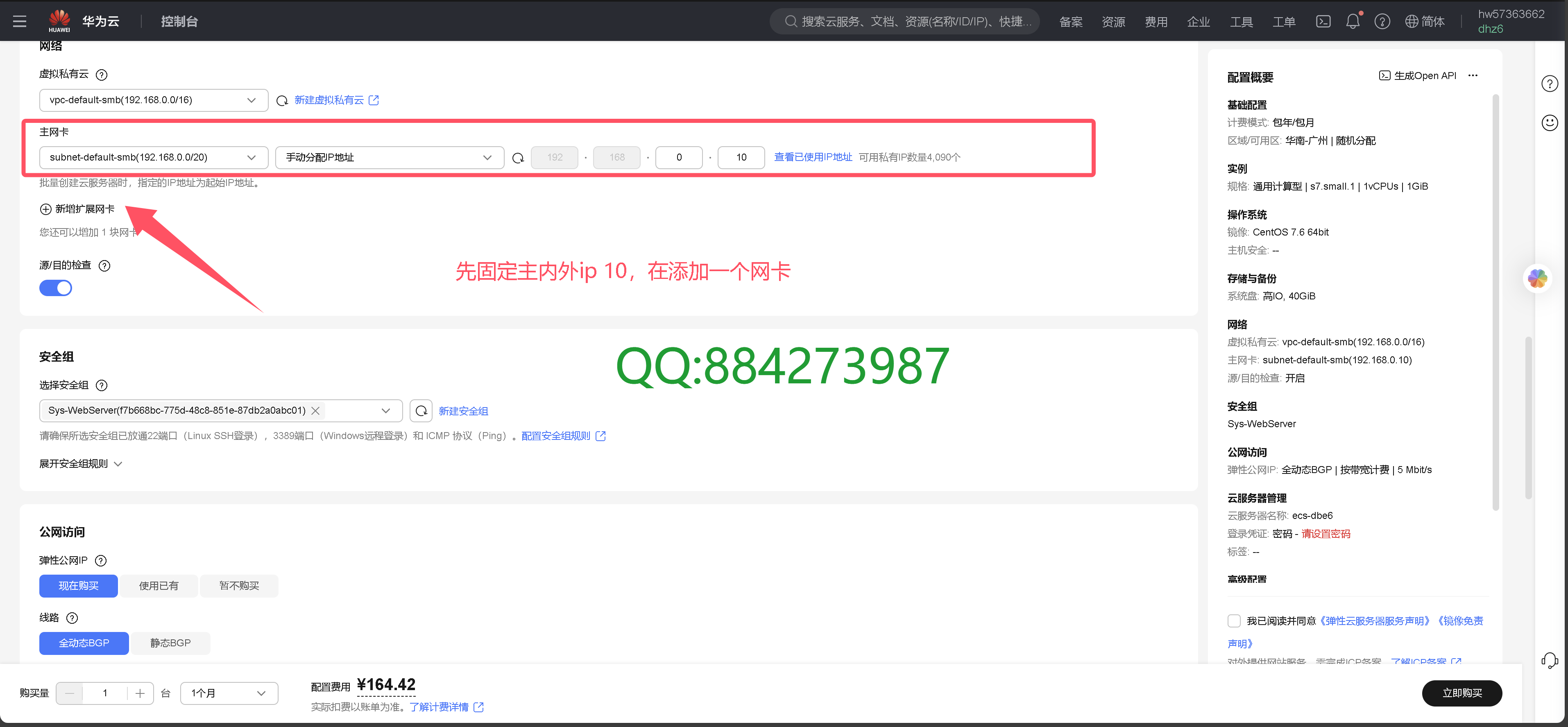This screenshot has height=727, width=1568.
Task: Increase the purchase quantity
Action: point(140,693)
